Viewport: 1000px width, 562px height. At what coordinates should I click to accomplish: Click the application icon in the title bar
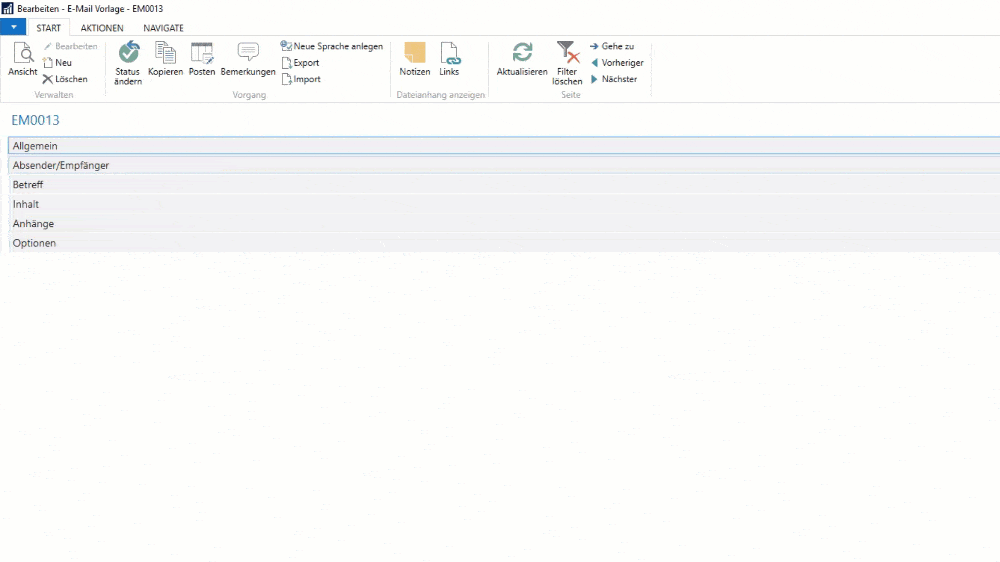[x=7, y=8]
